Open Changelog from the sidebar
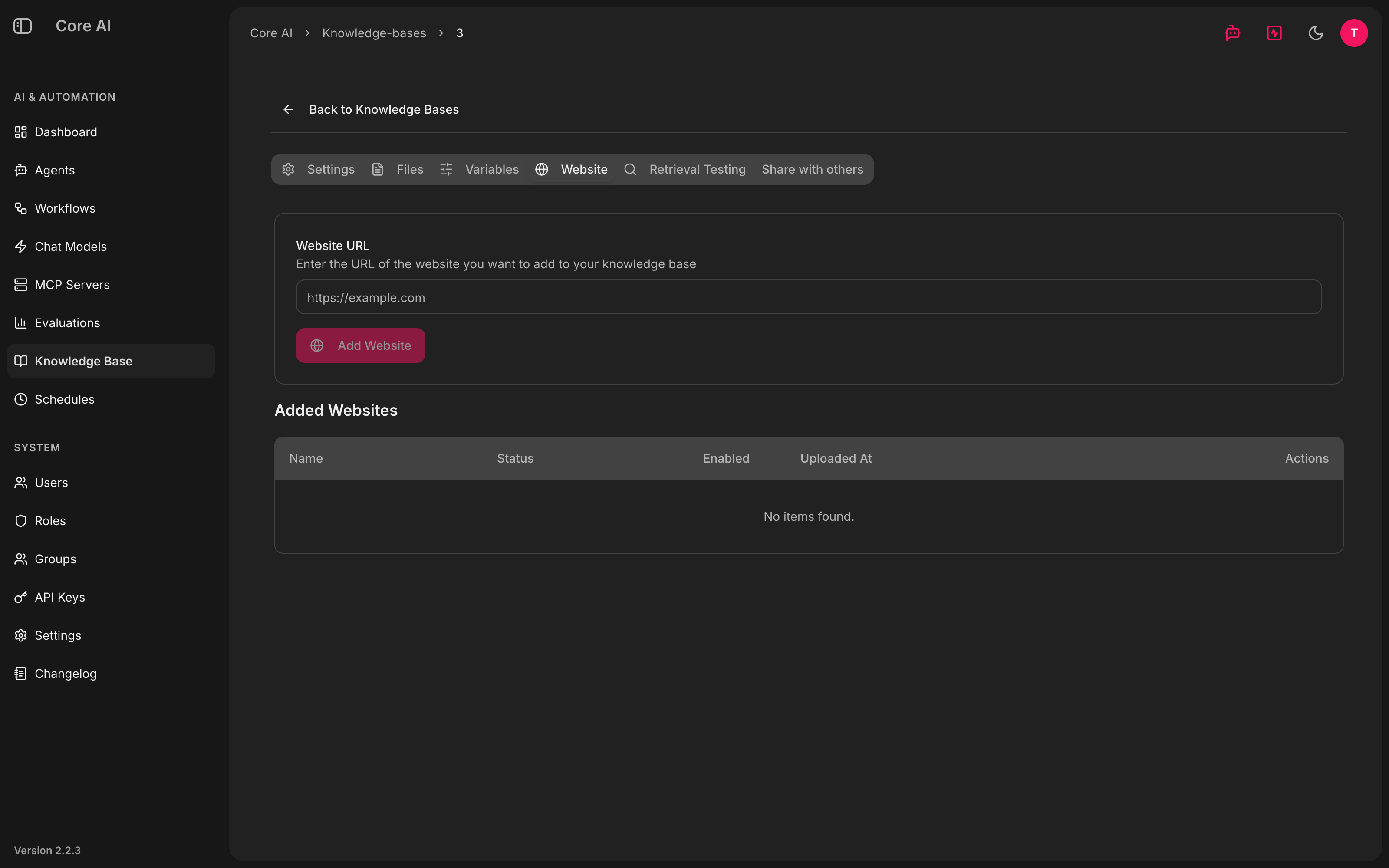The height and width of the screenshot is (868, 1389). tap(111, 674)
